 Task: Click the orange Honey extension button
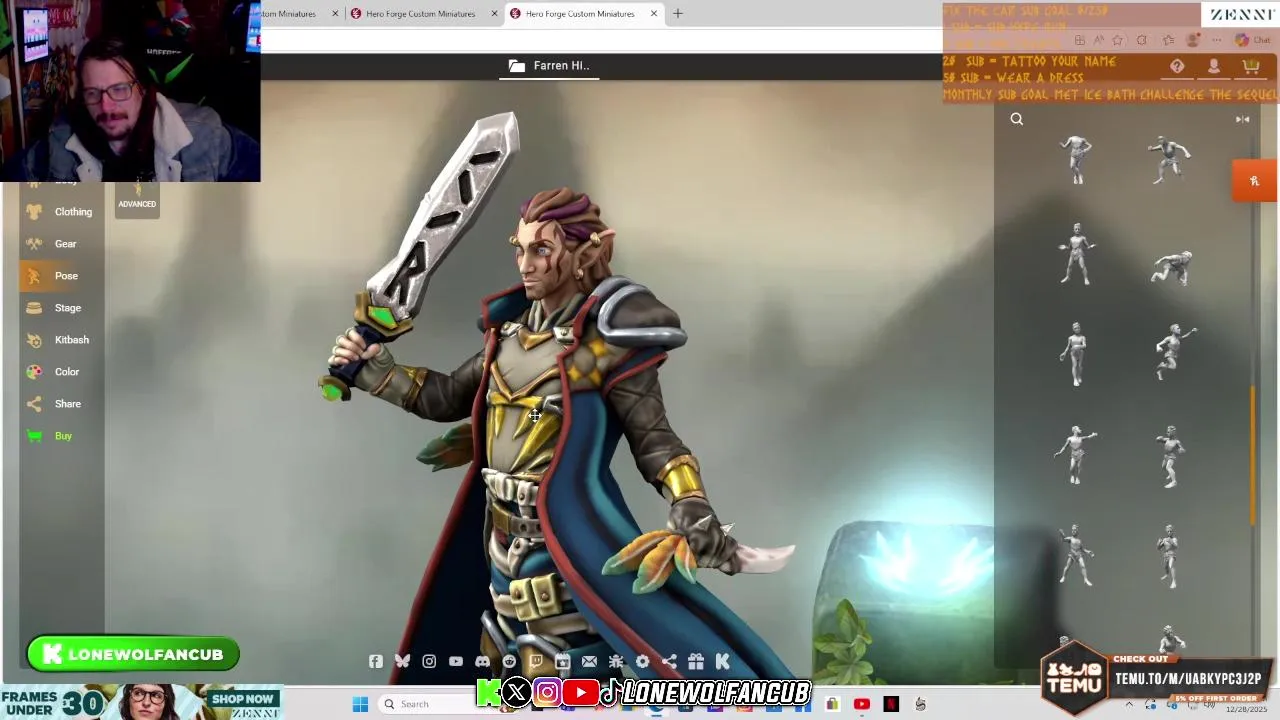1254,181
